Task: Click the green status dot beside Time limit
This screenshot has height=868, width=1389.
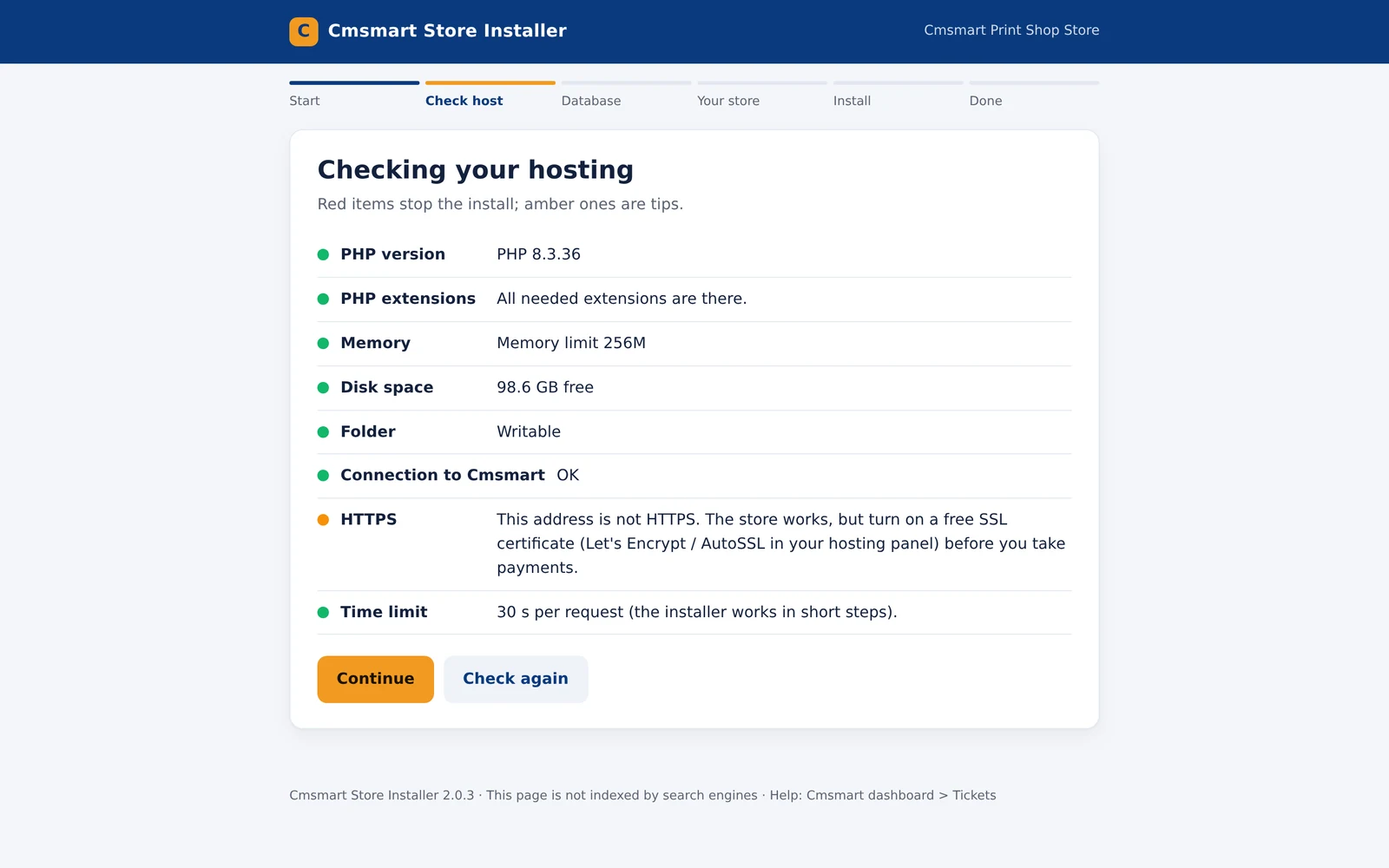Action: point(323,612)
